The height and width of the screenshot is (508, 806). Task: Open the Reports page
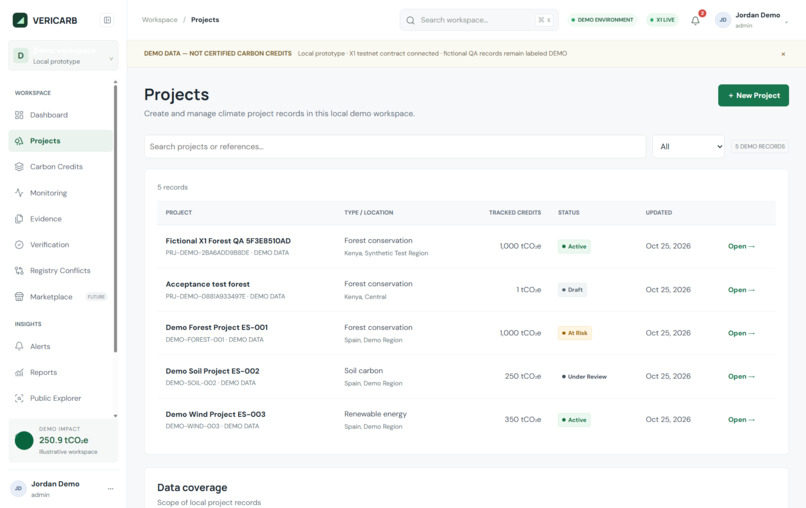61,372
